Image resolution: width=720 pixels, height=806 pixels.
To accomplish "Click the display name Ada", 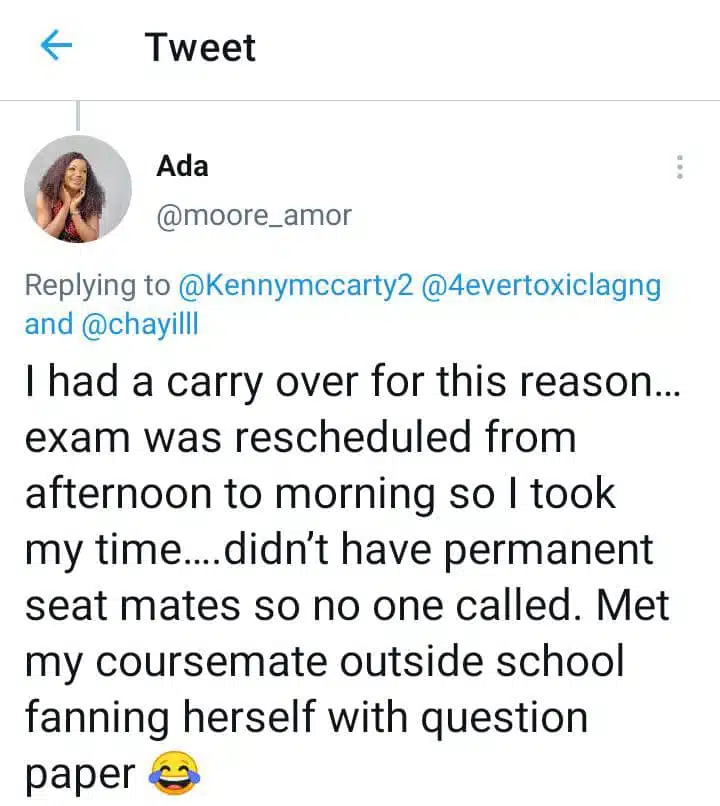I will point(183,165).
